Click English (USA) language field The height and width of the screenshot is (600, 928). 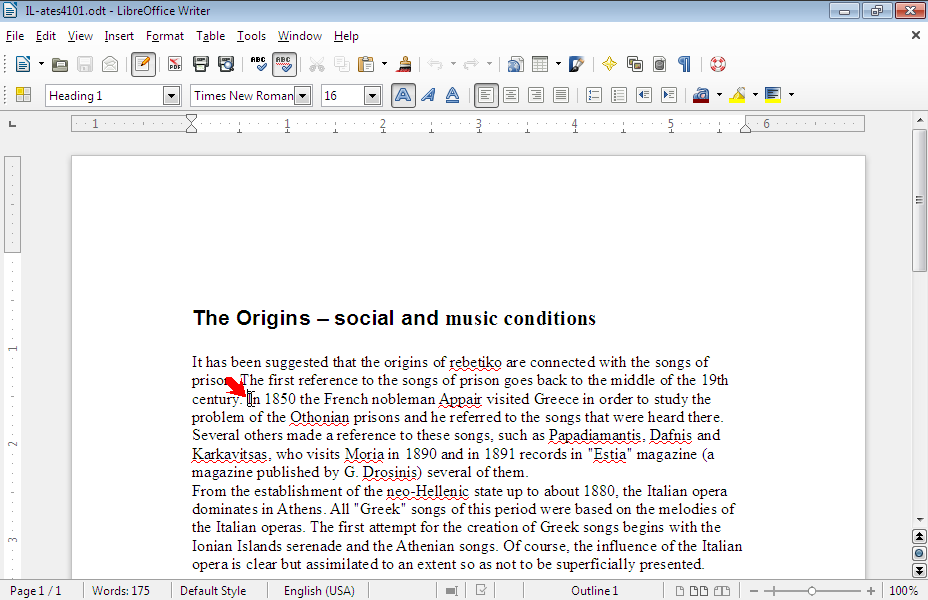[x=319, y=591]
